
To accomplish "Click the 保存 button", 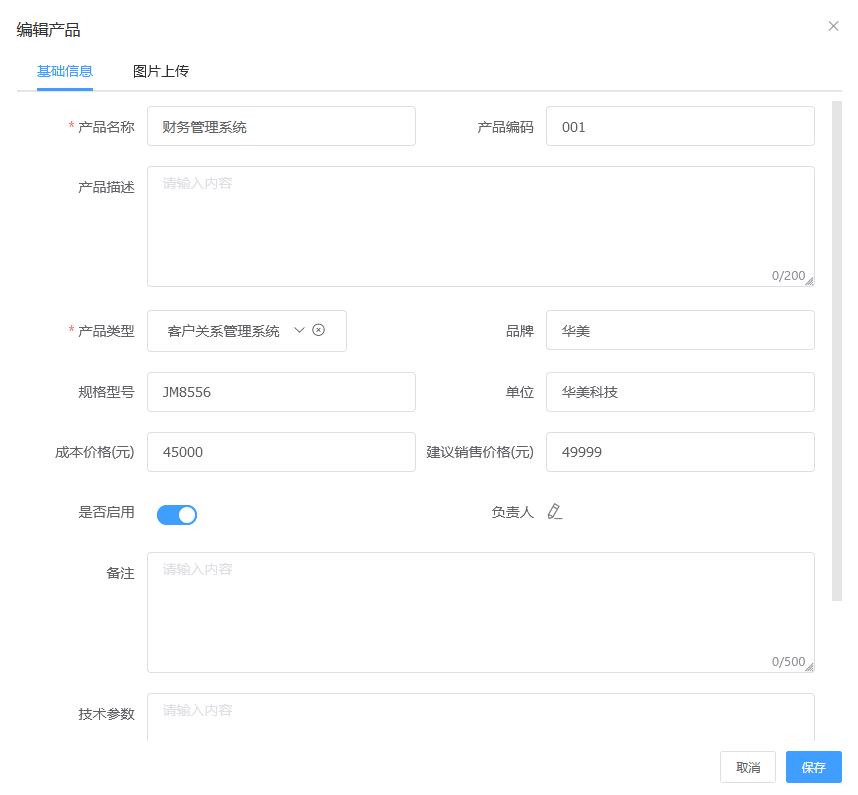I will [813, 767].
